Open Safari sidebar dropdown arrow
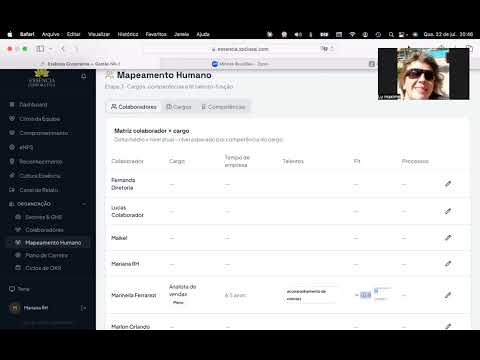Screen dimensions: 480x360 51,49
